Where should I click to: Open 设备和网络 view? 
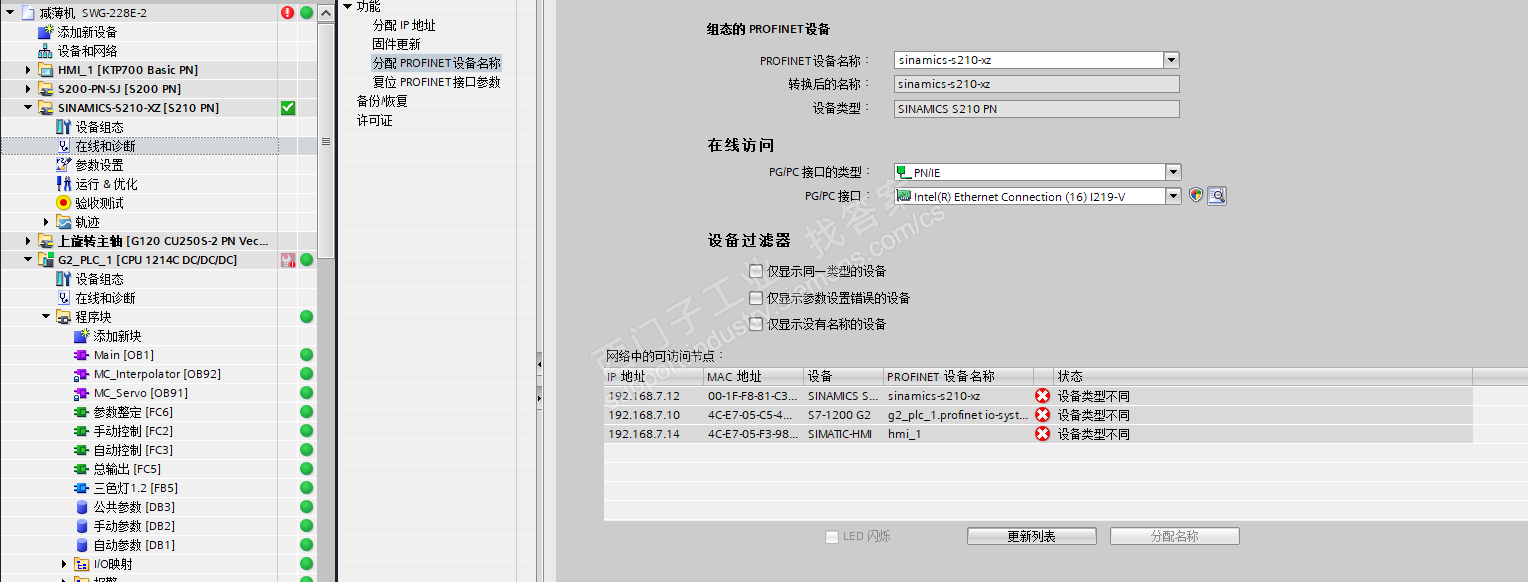tap(87, 51)
